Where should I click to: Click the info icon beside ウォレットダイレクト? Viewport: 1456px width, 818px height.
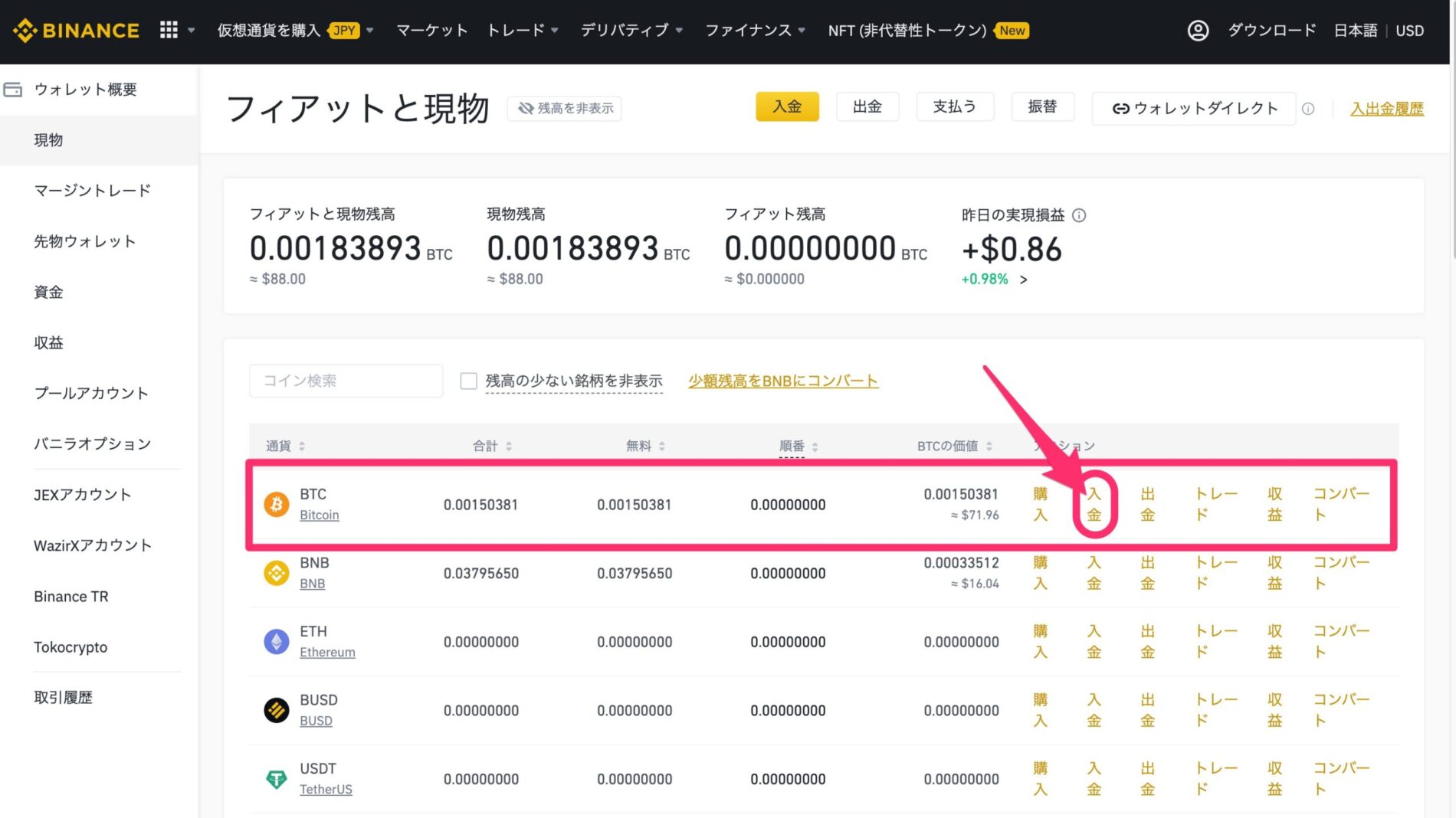[1308, 109]
